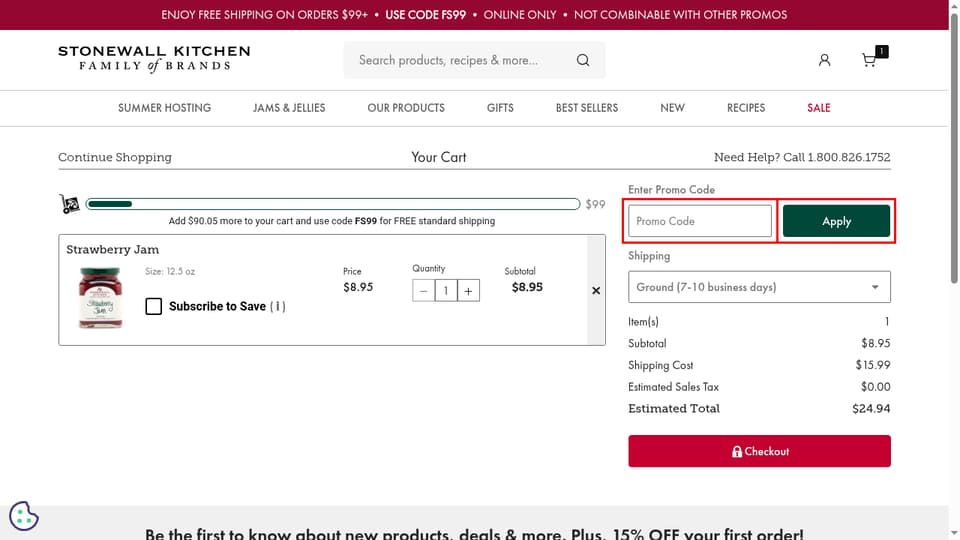The width and height of the screenshot is (960, 540).
Task: Open the Sale menu item
Action: (819, 108)
